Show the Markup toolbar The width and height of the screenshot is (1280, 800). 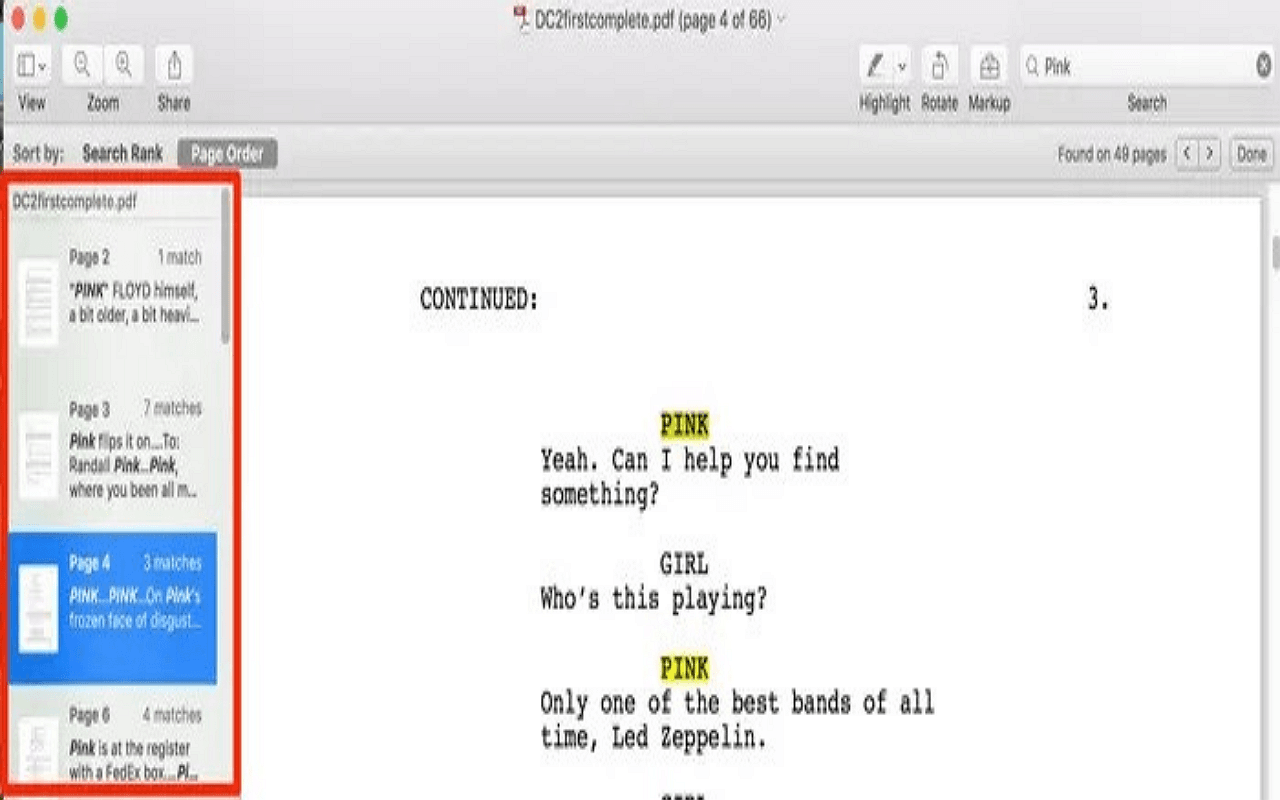[989, 67]
